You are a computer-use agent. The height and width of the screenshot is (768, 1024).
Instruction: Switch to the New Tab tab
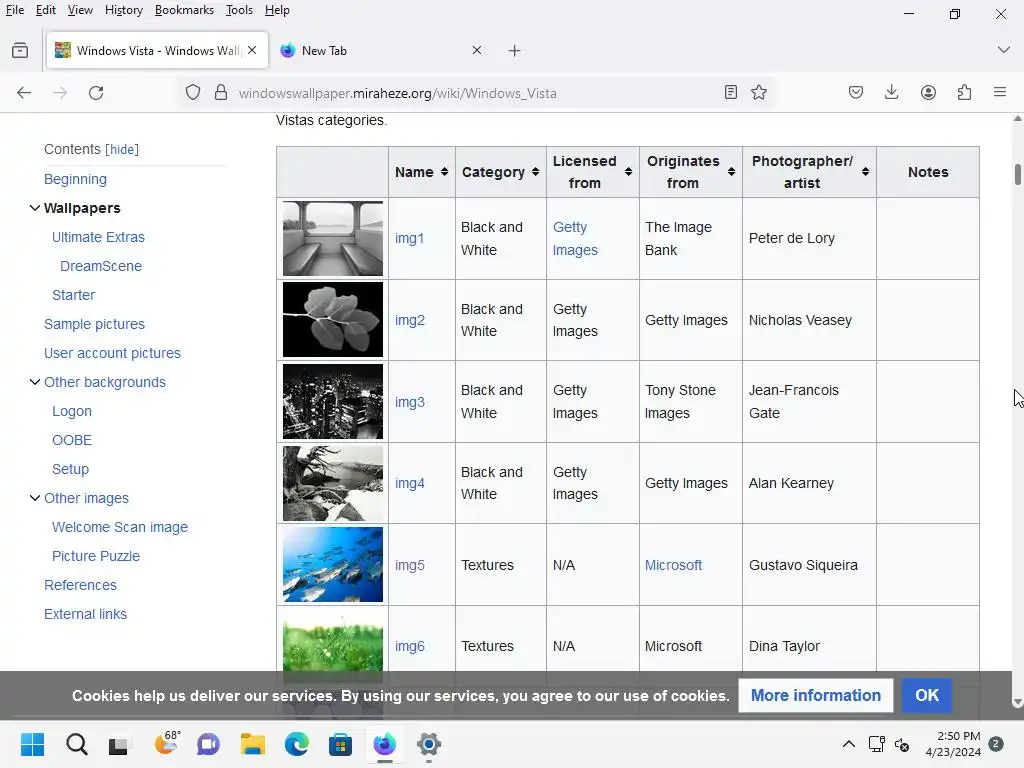[x=379, y=50]
